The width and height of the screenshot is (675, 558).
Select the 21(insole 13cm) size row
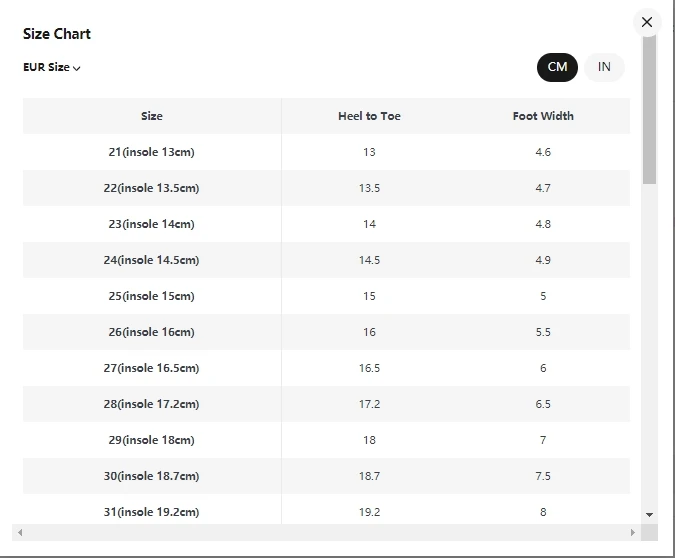tap(152, 152)
